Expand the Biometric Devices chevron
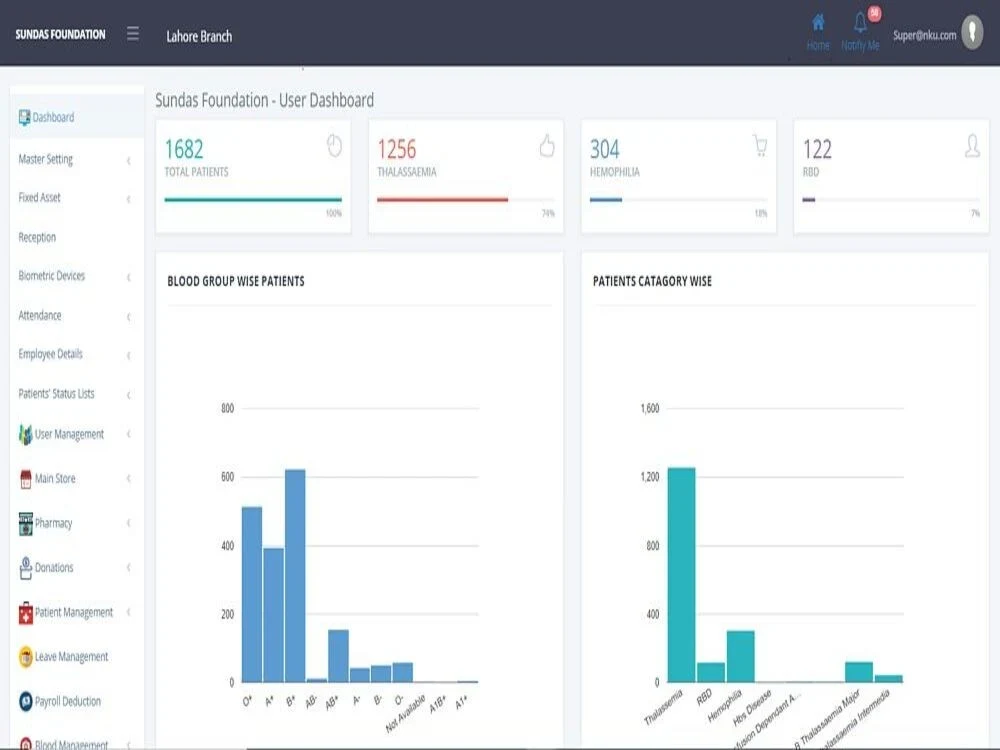 point(129,277)
